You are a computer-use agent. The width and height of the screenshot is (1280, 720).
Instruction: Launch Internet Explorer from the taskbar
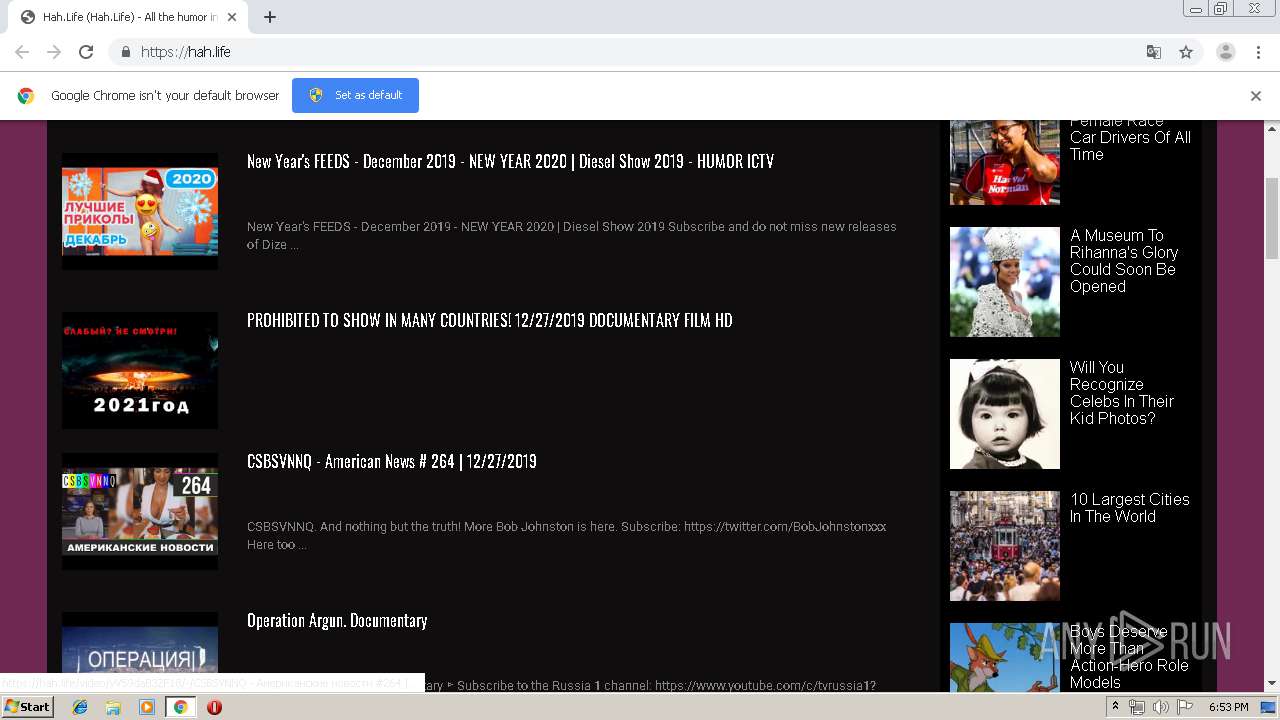(x=80, y=707)
